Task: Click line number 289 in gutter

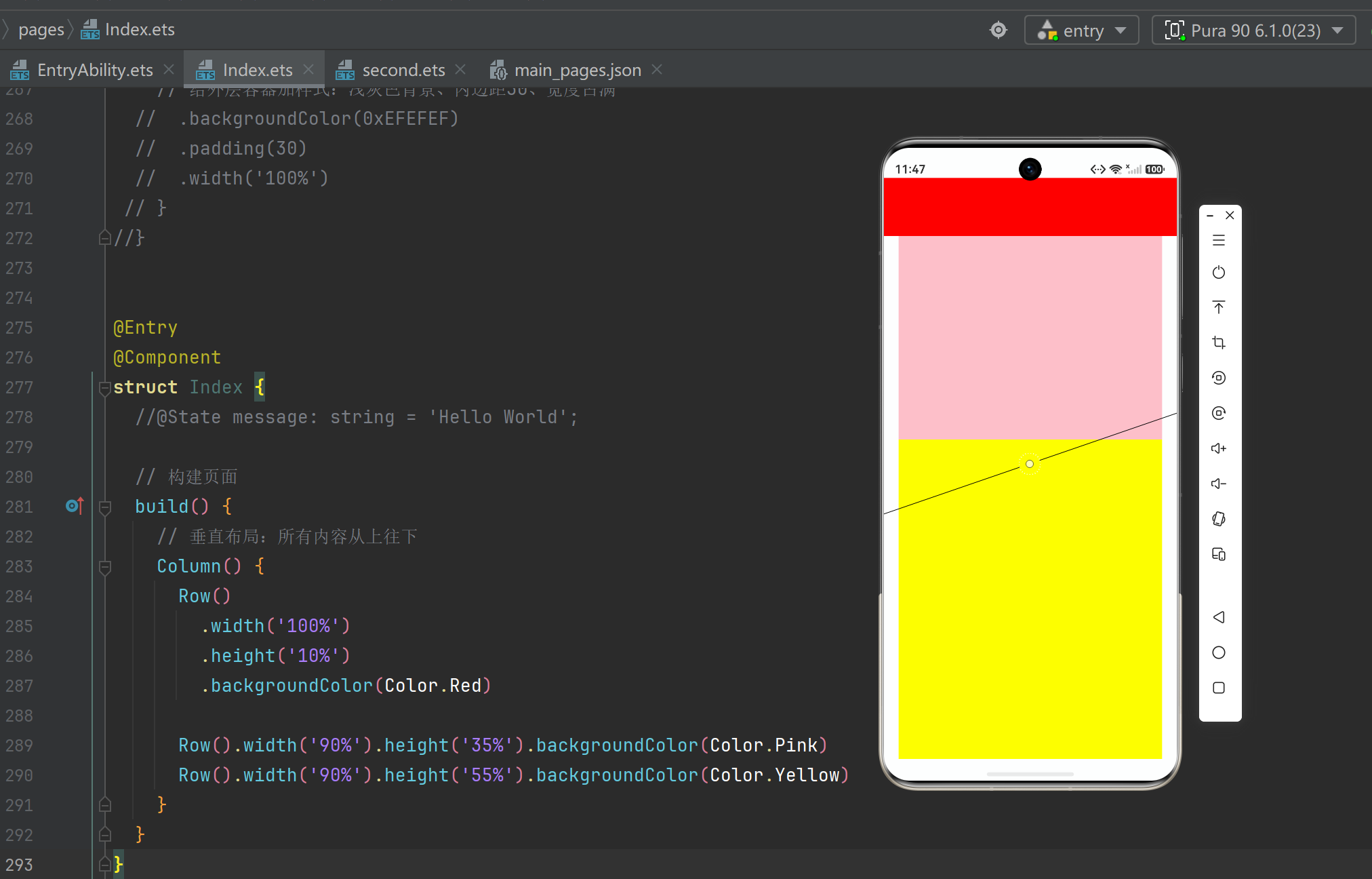Action: point(19,745)
